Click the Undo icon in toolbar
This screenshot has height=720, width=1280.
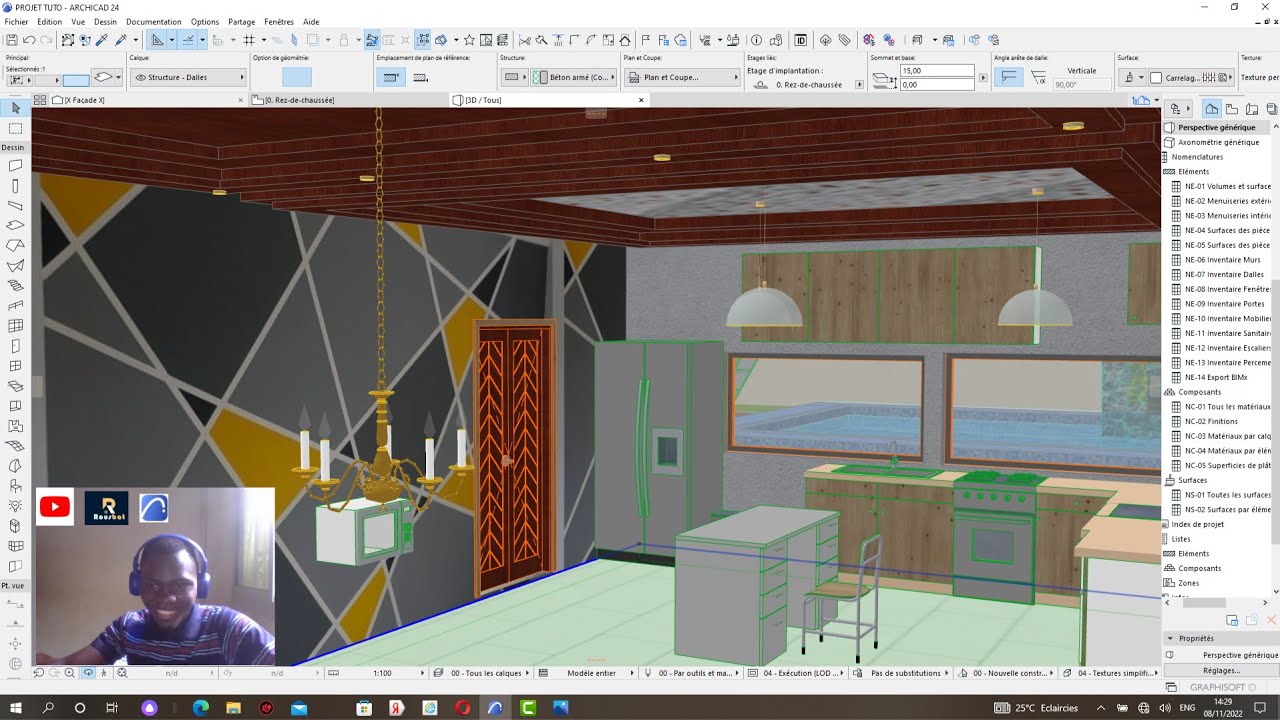pos(29,40)
